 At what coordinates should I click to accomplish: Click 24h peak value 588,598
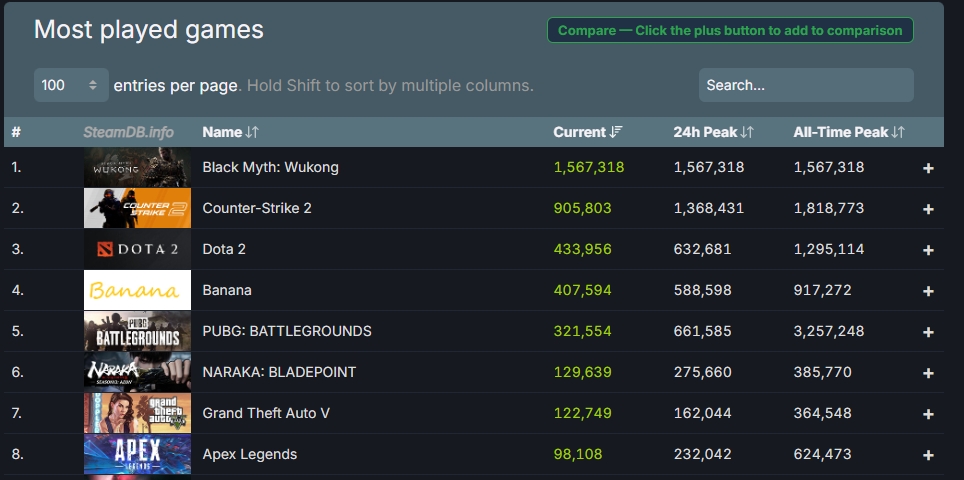tap(703, 290)
